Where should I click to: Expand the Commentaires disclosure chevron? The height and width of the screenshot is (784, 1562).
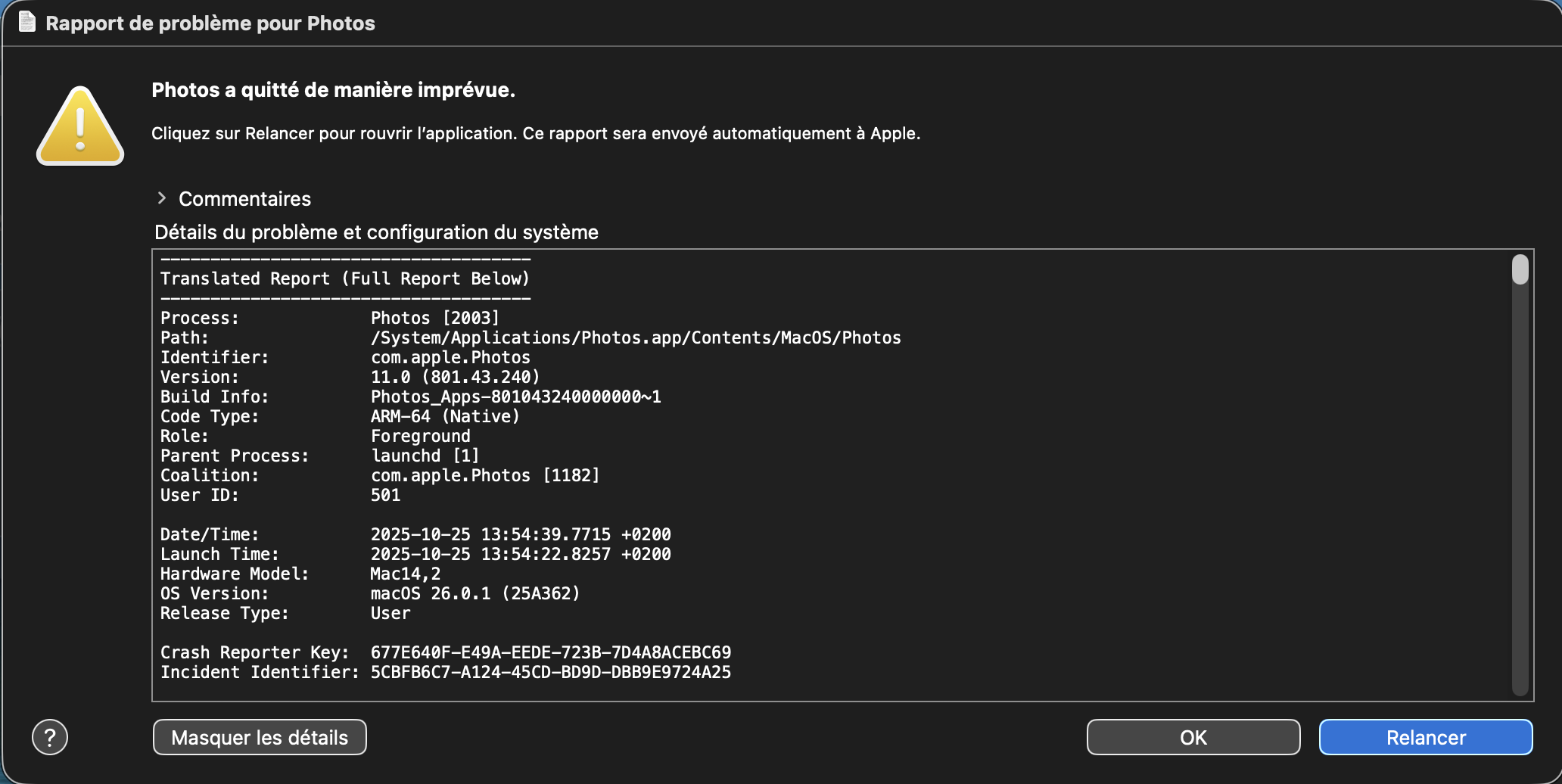click(x=162, y=198)
